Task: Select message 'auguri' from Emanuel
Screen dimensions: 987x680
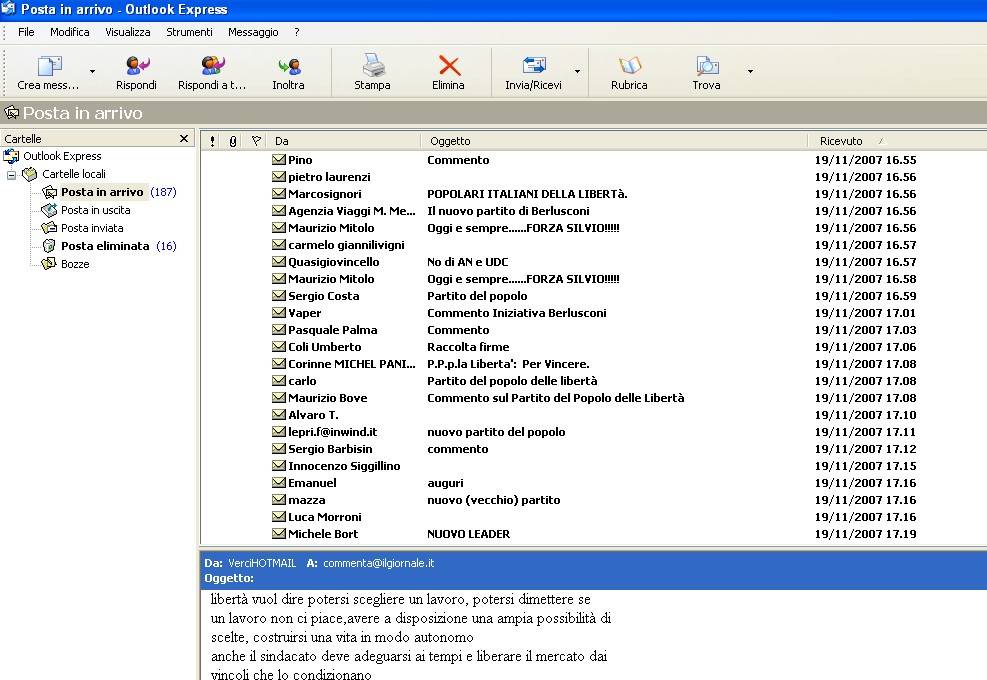Action: (x=594, y=483)
